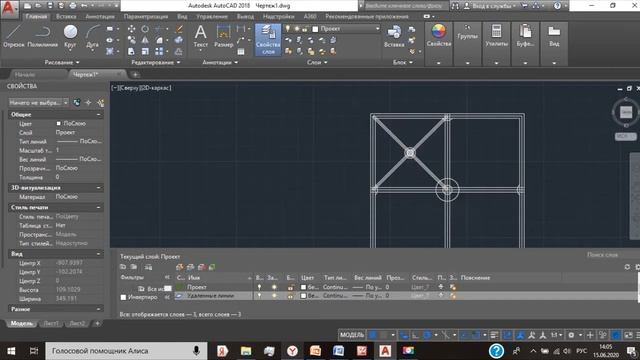Toggle on/off bulb for Проект layer
The image size is (640, 360).
[x=259, y=287]
